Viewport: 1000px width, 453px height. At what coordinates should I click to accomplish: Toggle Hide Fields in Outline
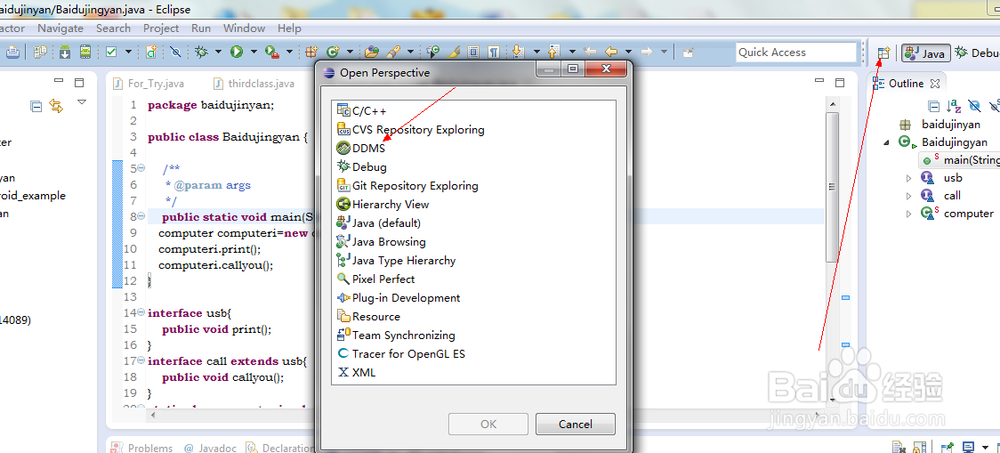[974, 106]
